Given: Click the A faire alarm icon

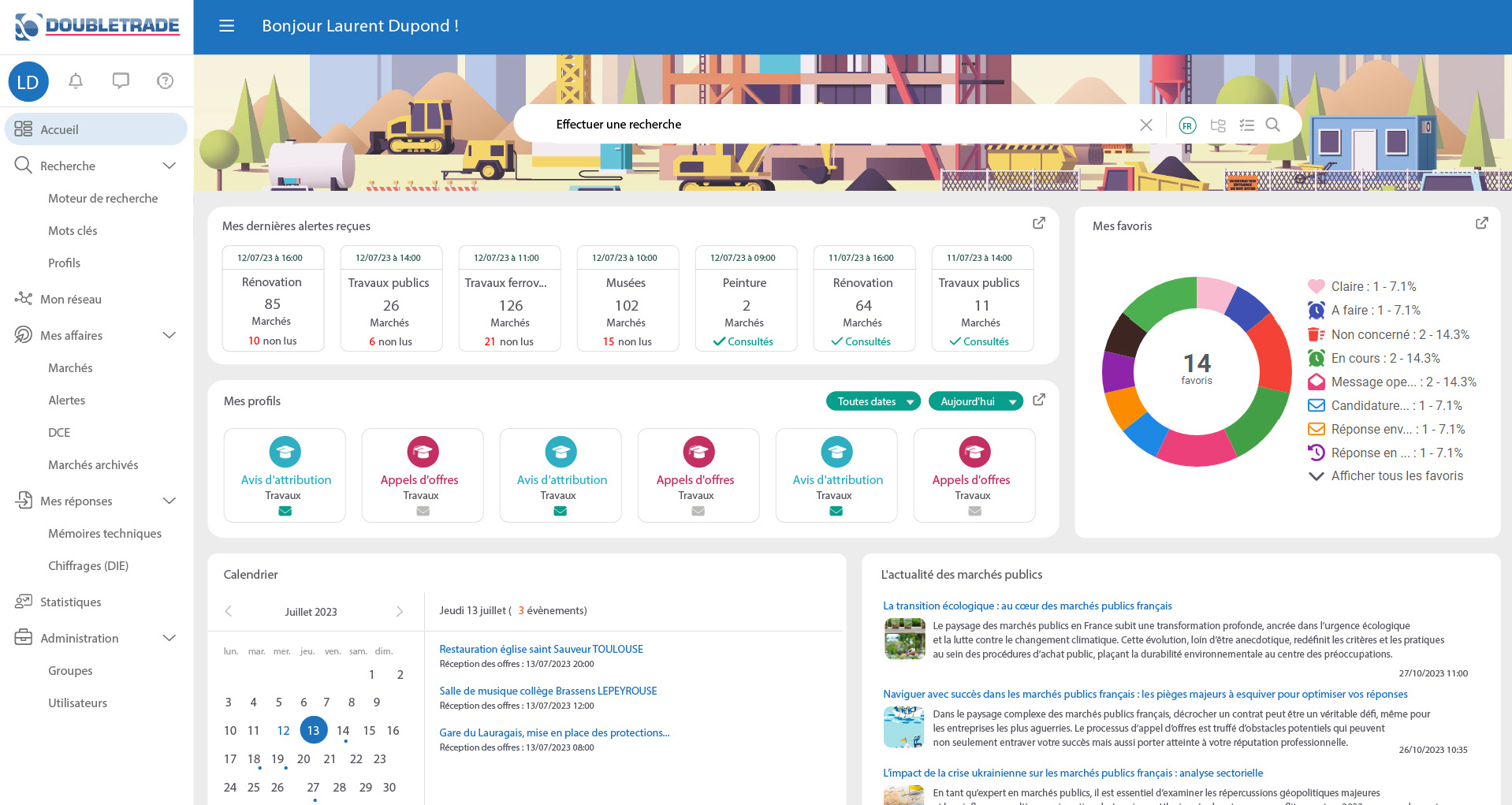Looking at the screenshot, I should click(x=1316, y=310).
